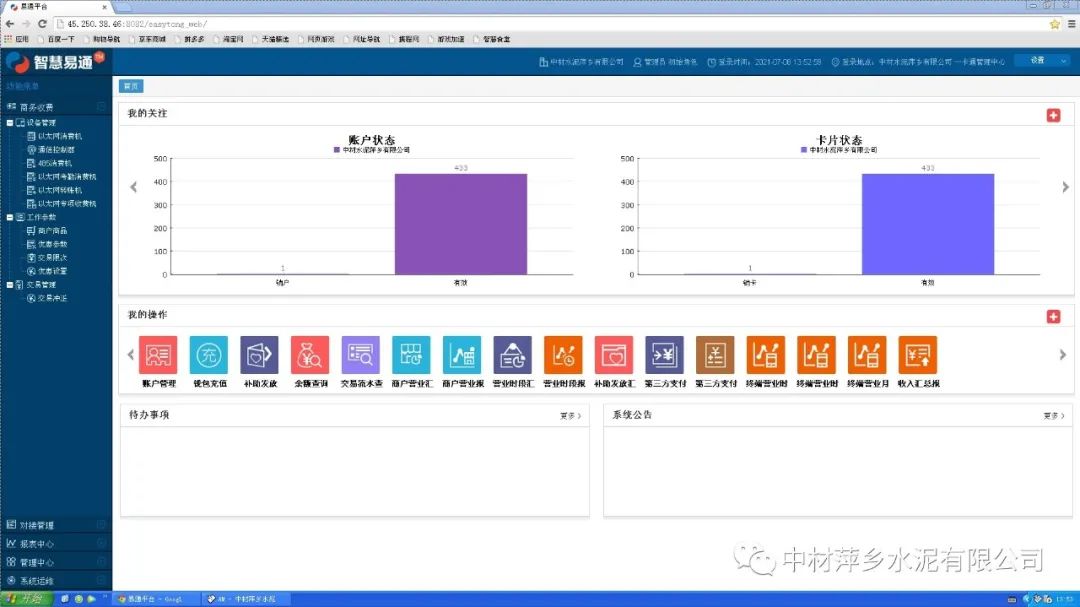The image size is (1080, 607).
Task: Collapse the 设备管理 tree node
Action: tap(10, 122)
